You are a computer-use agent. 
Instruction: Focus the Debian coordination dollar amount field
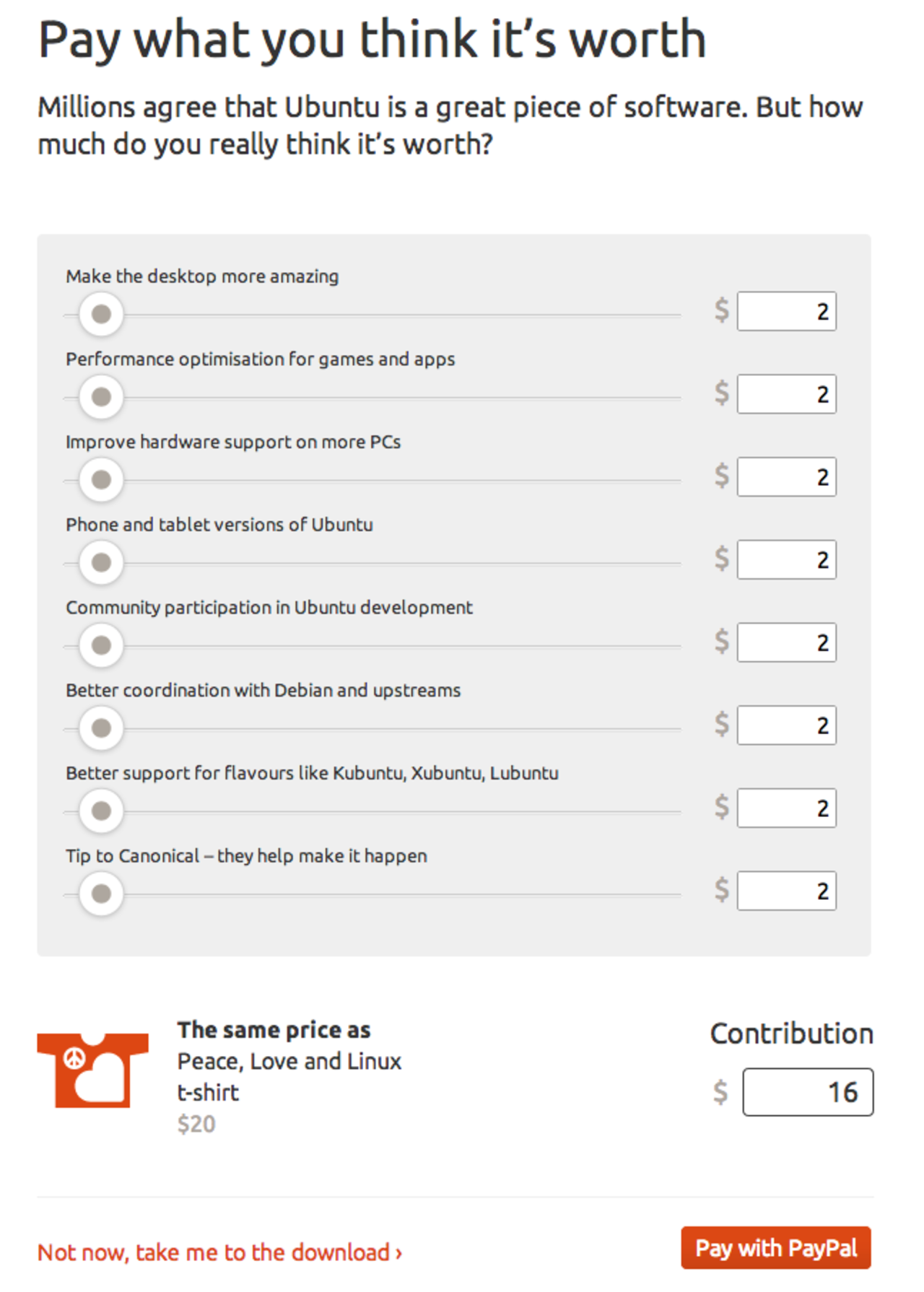pyautogui.click(x=786, y=725)
